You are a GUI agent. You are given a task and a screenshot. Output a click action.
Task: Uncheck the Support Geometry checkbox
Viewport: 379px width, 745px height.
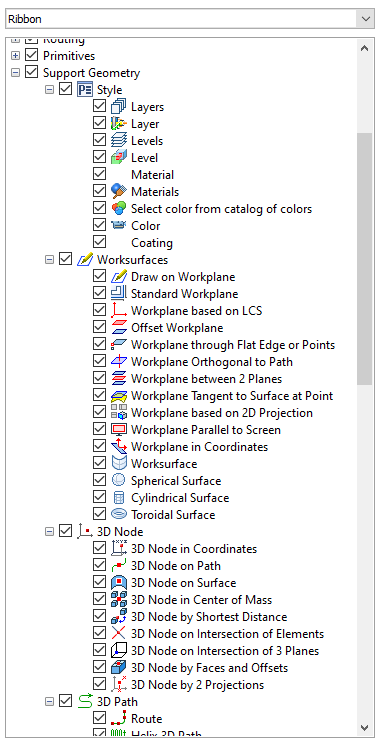(31, 73)
